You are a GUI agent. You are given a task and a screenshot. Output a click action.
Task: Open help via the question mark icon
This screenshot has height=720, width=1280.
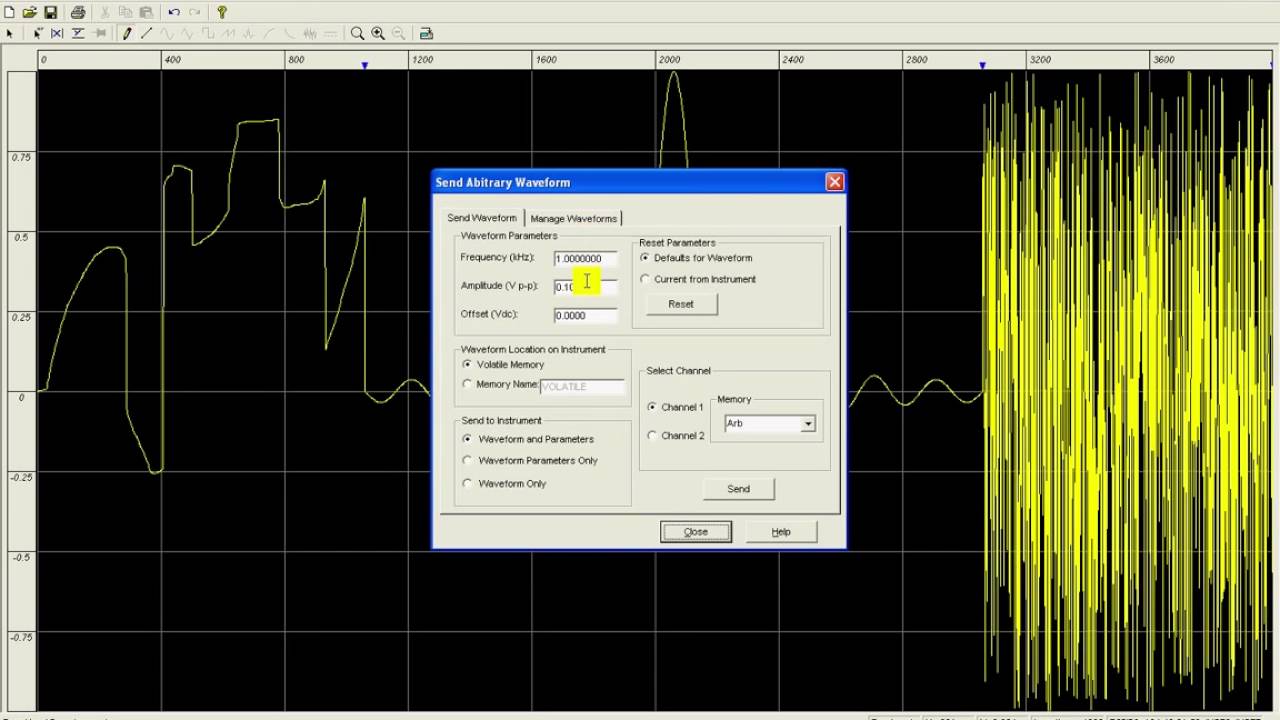pyautogui.click(x=222, y=12)
